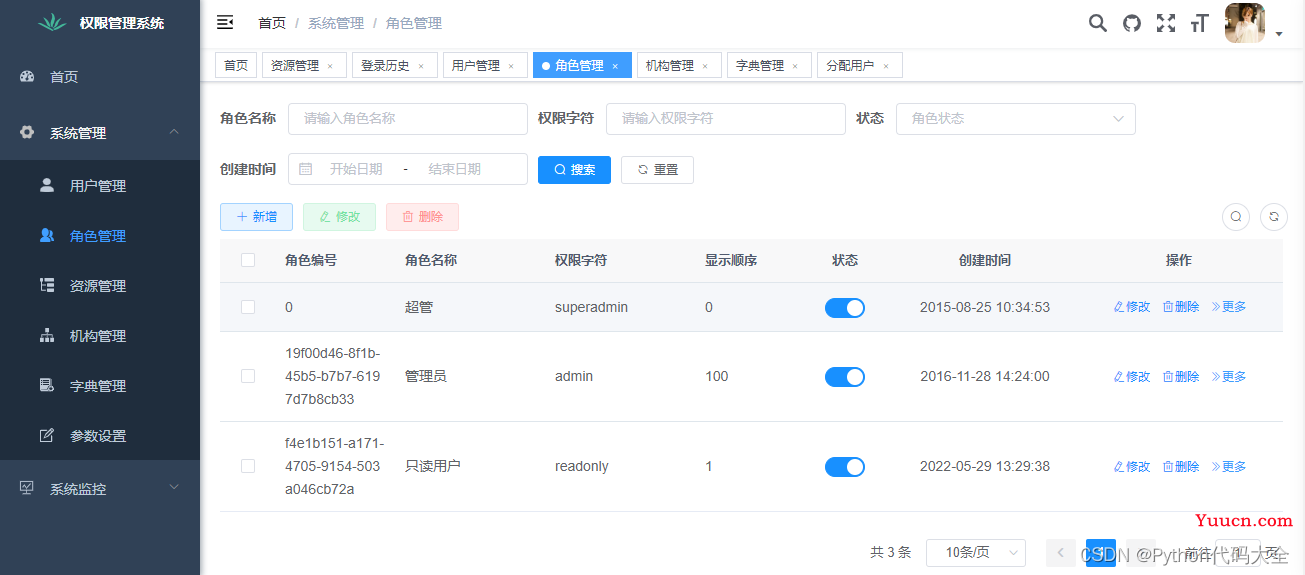Hide search with round magnifier icon
This screenshot has width=1305, height=575.
click(1236, 217)
